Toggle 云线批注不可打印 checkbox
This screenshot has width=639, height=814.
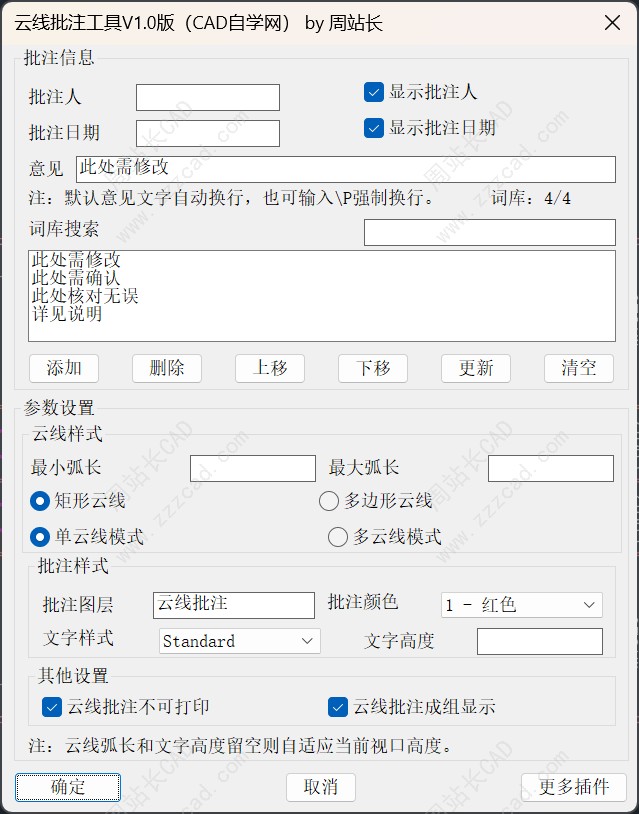click(x=53, y=707)
